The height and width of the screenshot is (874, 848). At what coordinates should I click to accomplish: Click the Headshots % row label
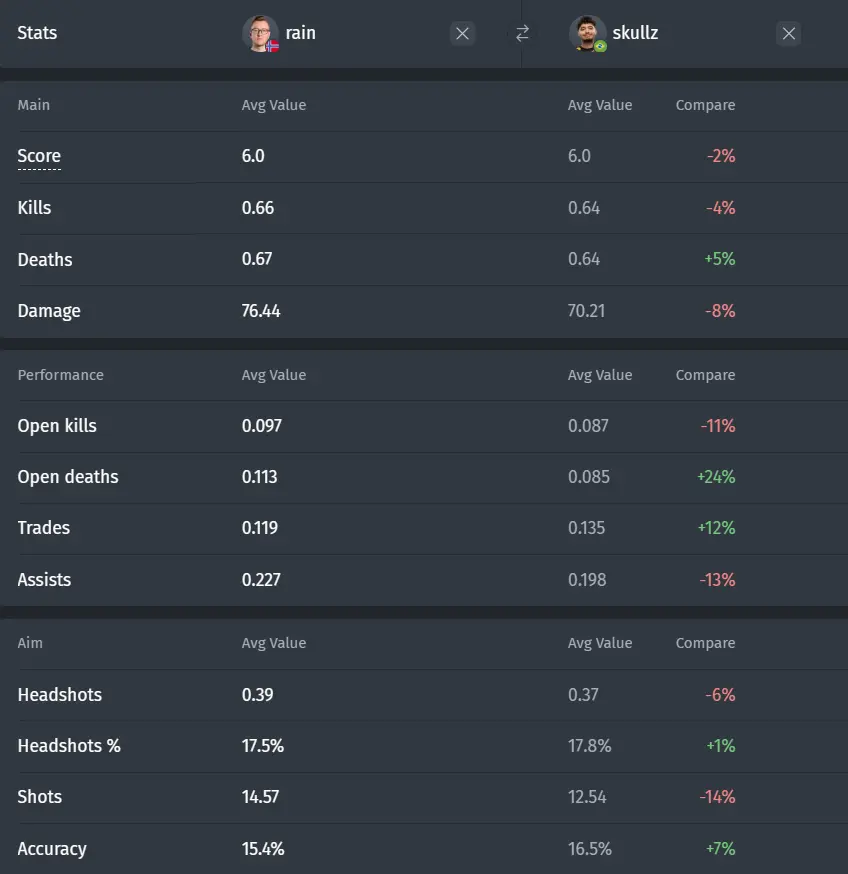[69, 746]
